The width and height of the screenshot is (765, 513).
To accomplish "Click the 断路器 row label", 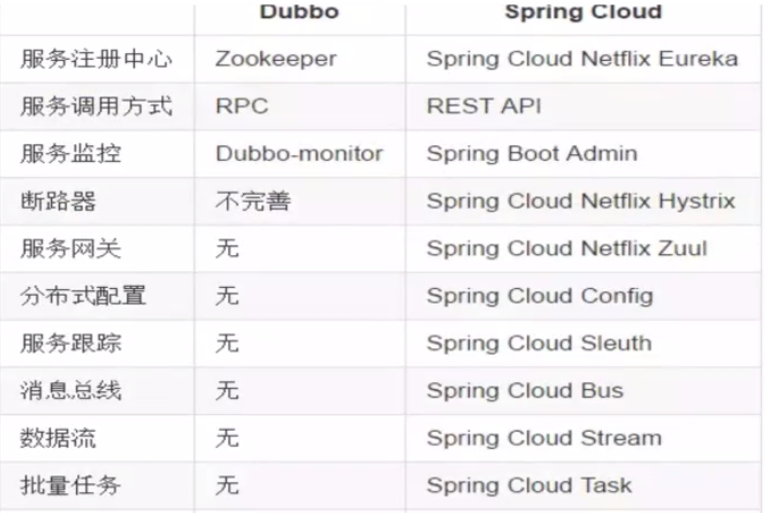I will (x=58, y=201).
